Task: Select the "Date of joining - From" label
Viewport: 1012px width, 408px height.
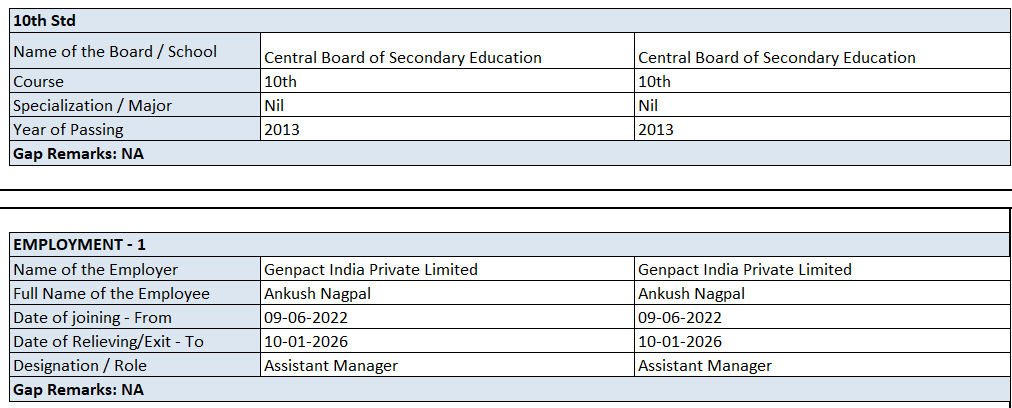Action: [x=92, y=318]
